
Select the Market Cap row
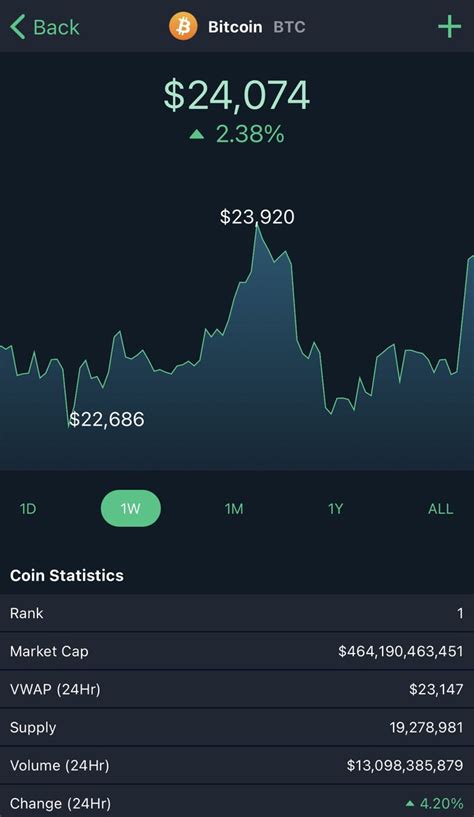(x=237, y=651)
